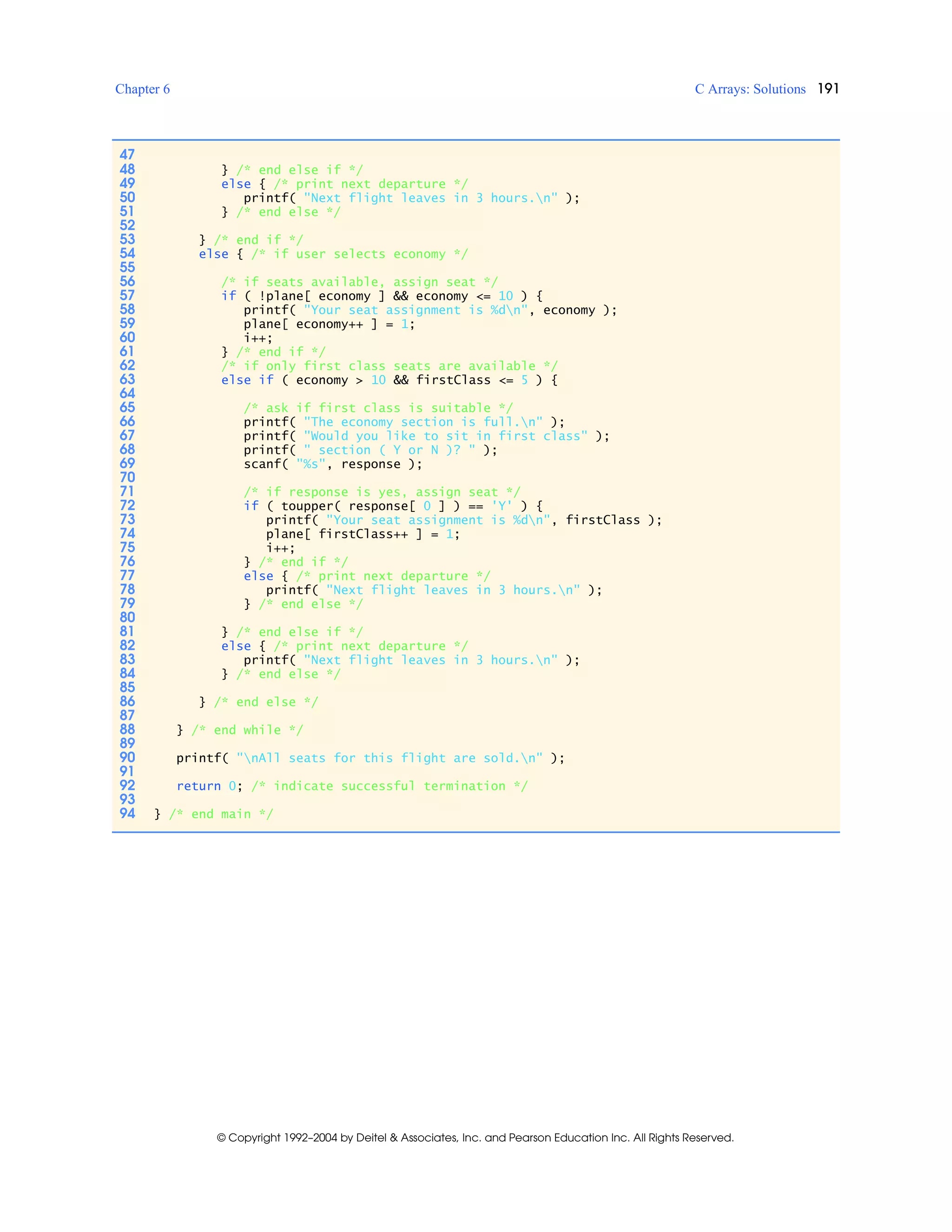Click the "i++;" statement on line 75
952x1232 pixels.
click(280, 548)
